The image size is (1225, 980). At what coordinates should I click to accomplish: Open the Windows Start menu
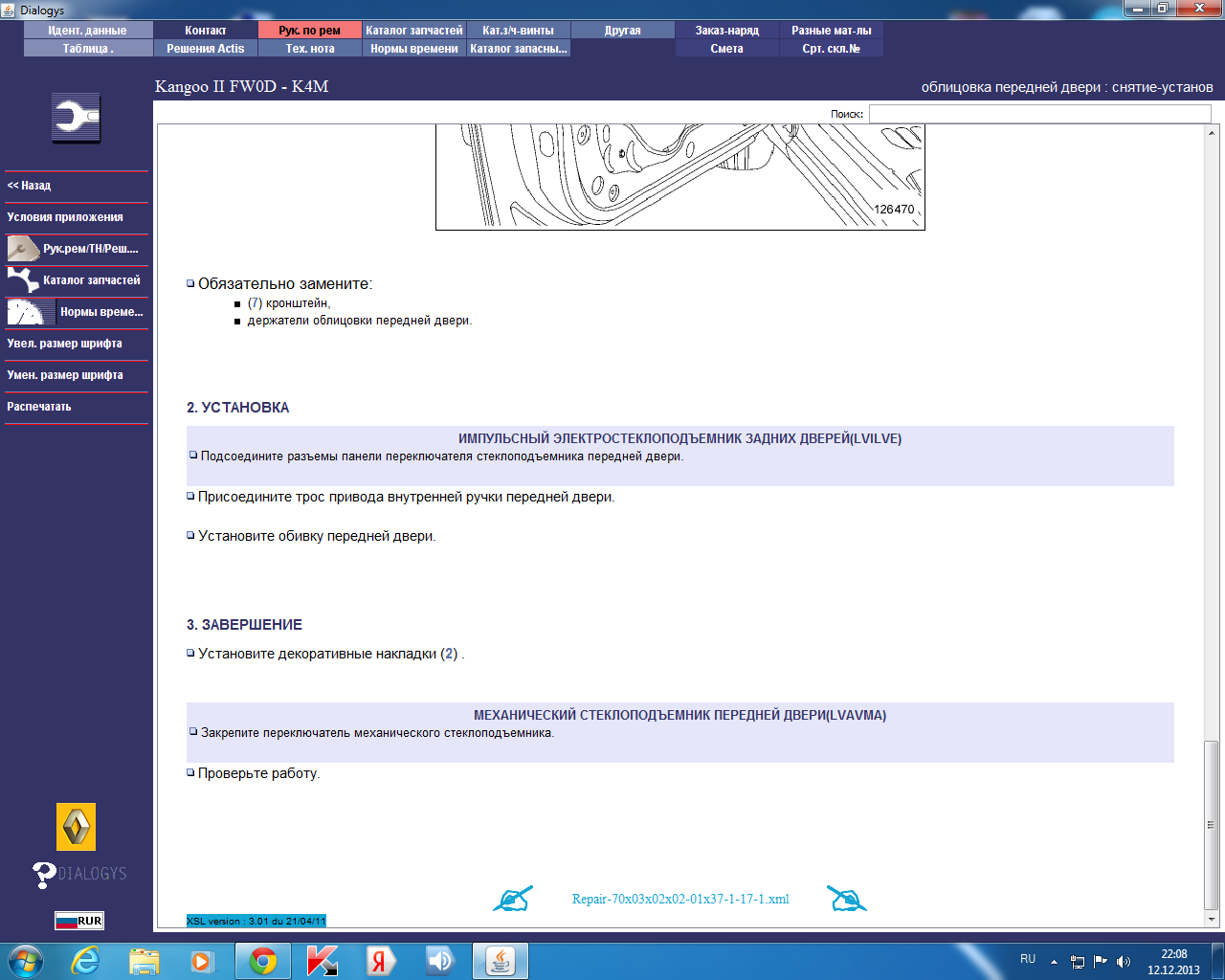[26, 960]
